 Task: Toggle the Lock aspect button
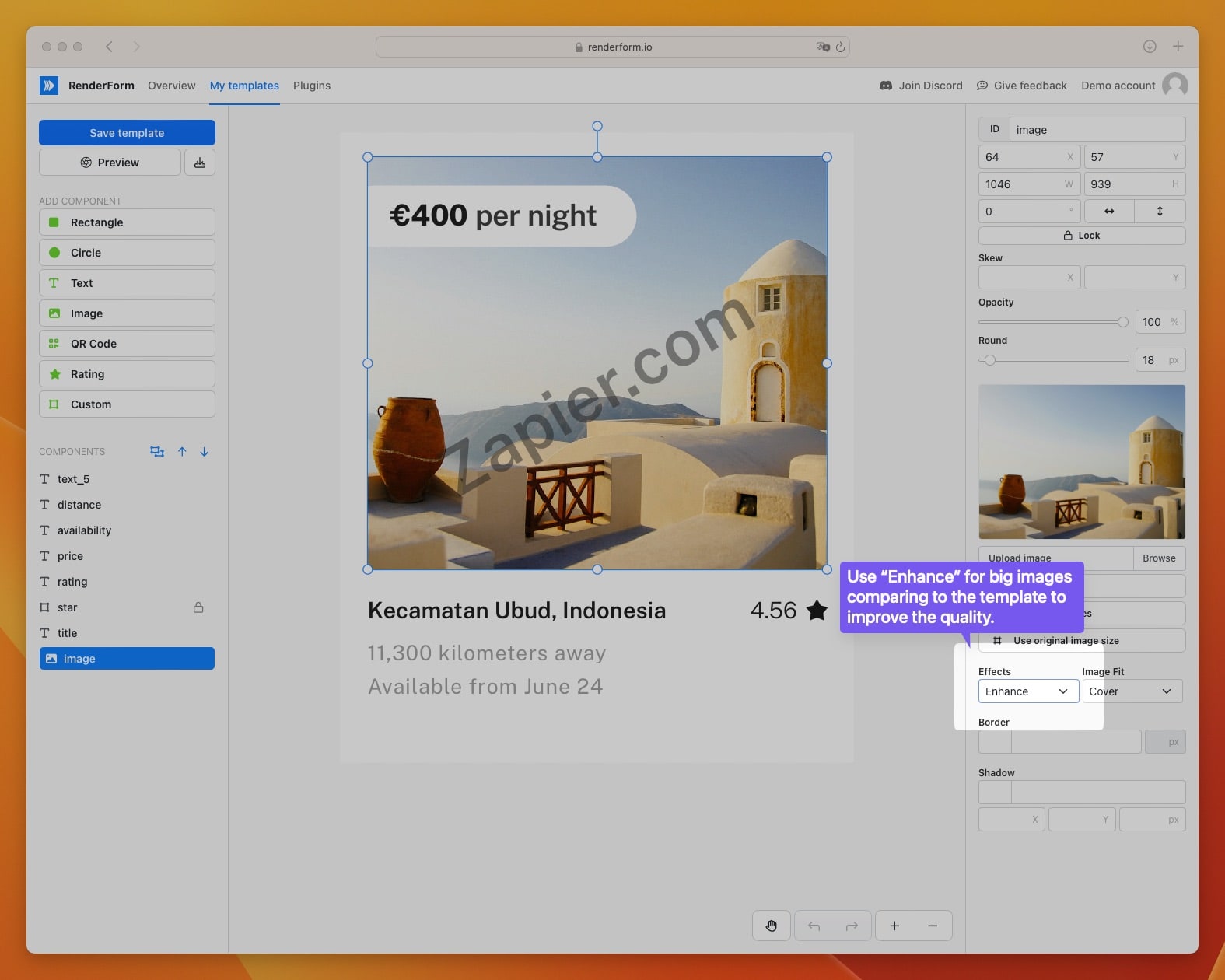pyautogui.click(x=1082, y=236)
